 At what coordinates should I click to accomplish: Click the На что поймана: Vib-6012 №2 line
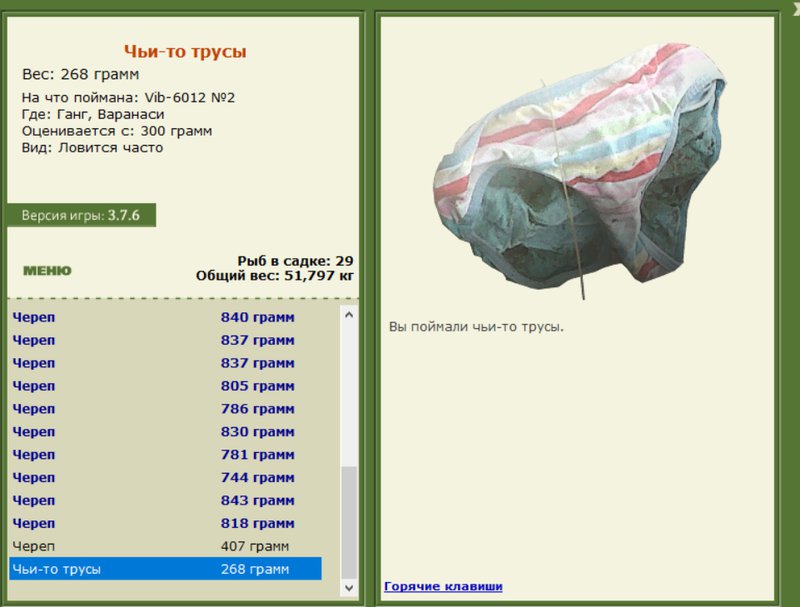[128, 97]
